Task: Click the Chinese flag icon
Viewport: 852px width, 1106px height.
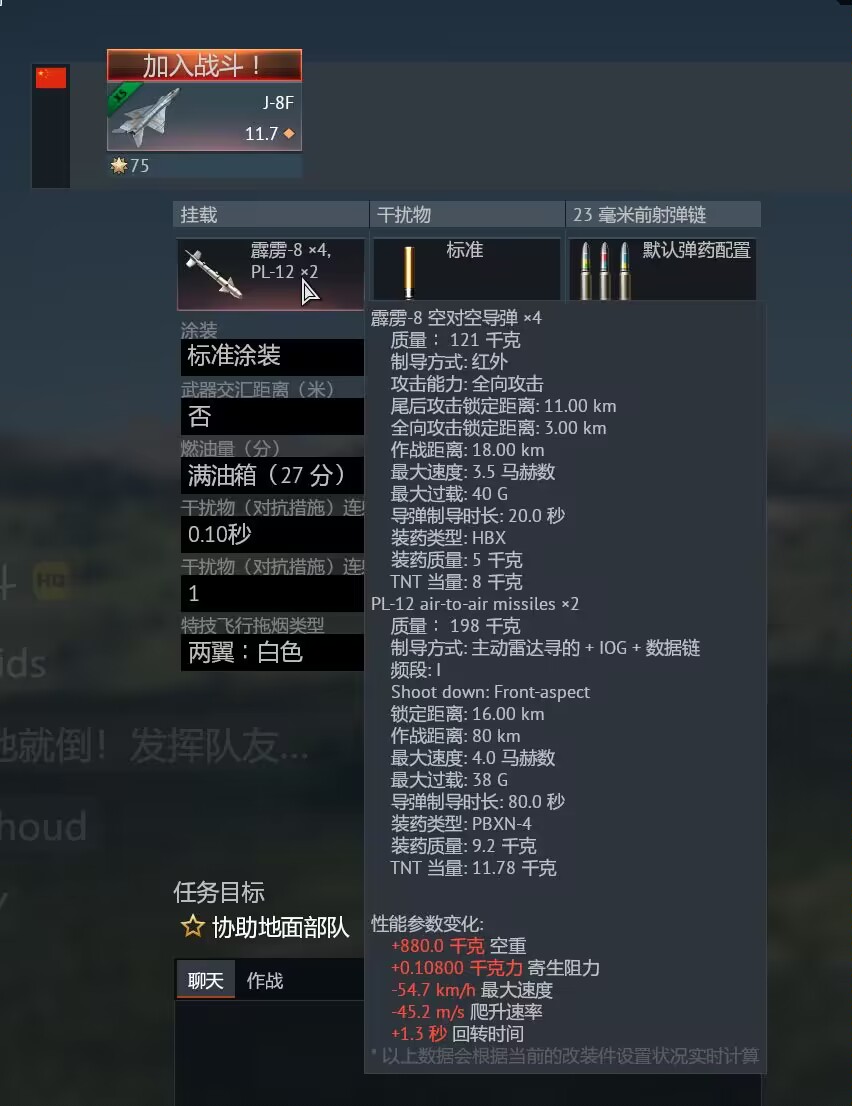Action: point(51,78)
